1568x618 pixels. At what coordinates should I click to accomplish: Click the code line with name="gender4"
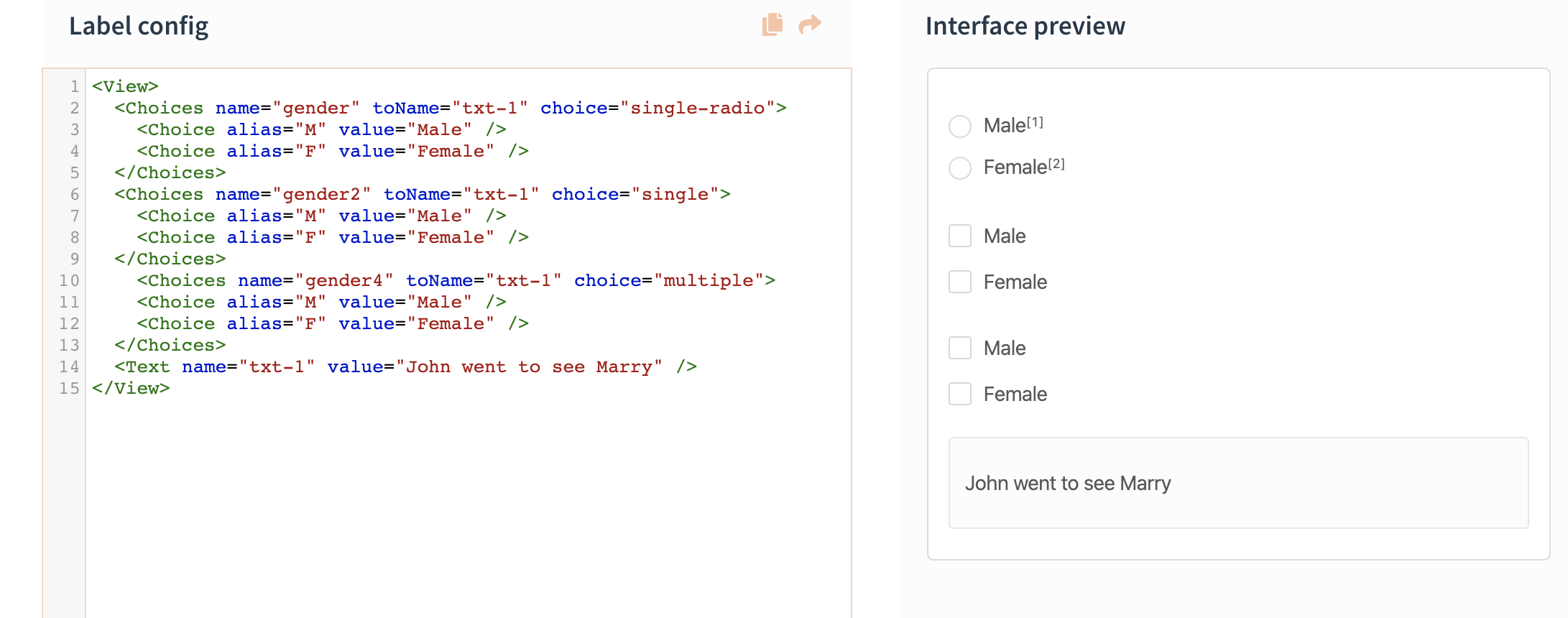tap(456, 280)
